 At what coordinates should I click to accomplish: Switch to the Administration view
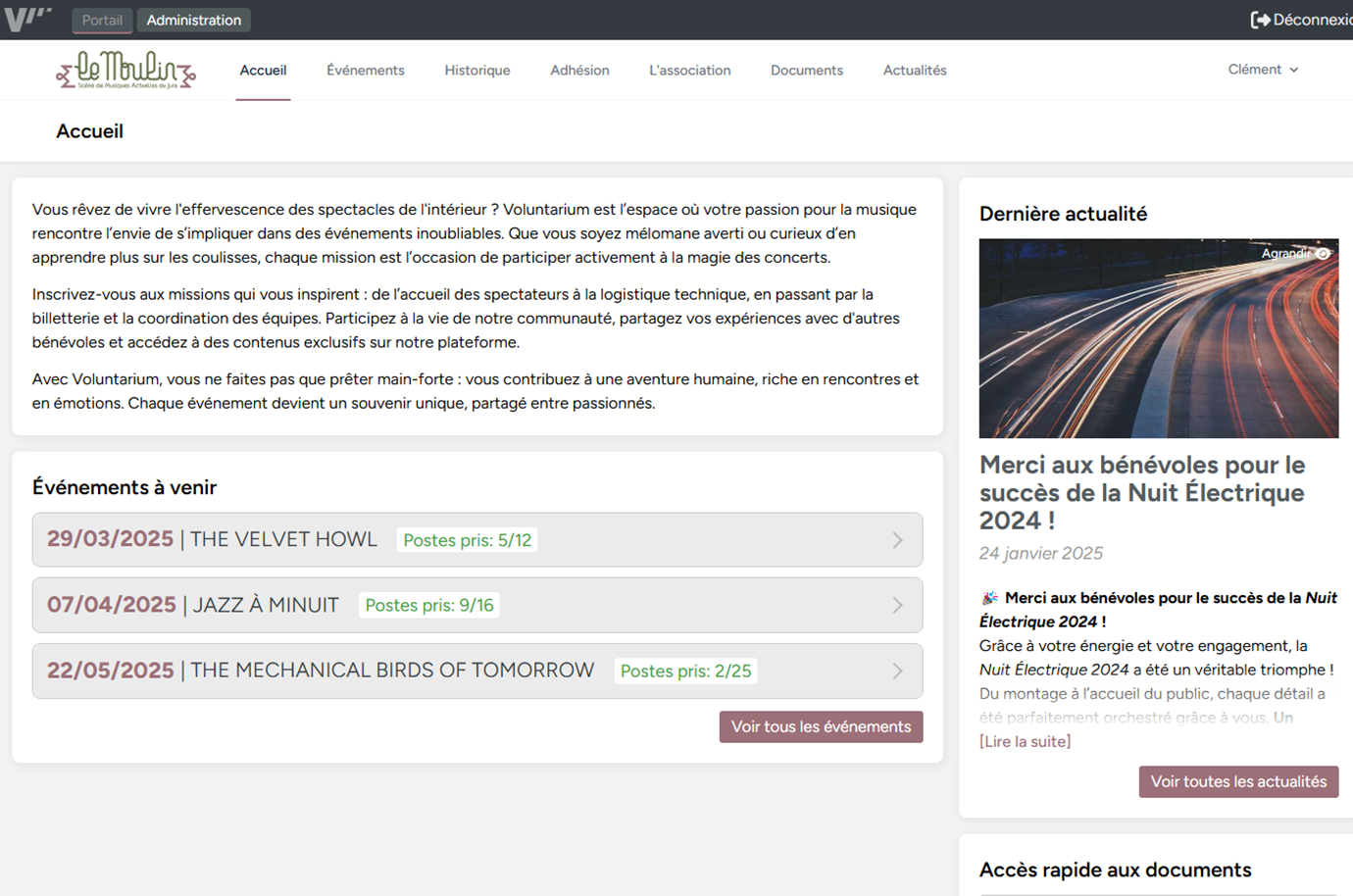(193, 19)
